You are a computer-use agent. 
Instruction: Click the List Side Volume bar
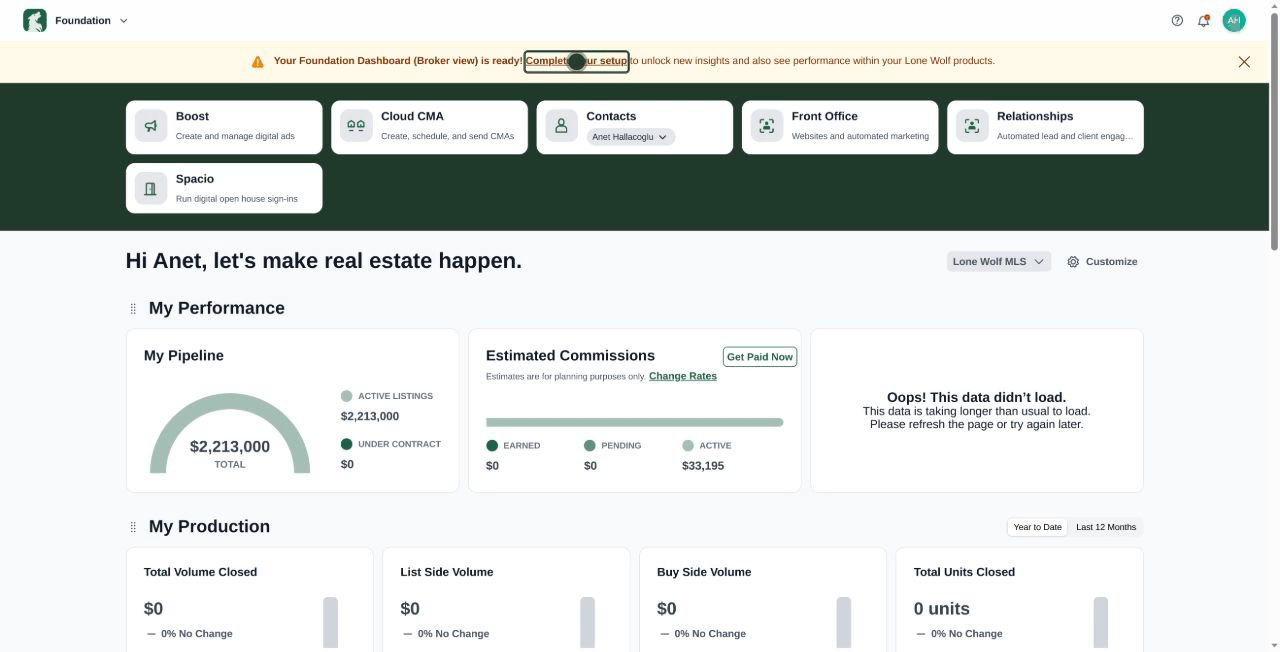click(588, 624)
